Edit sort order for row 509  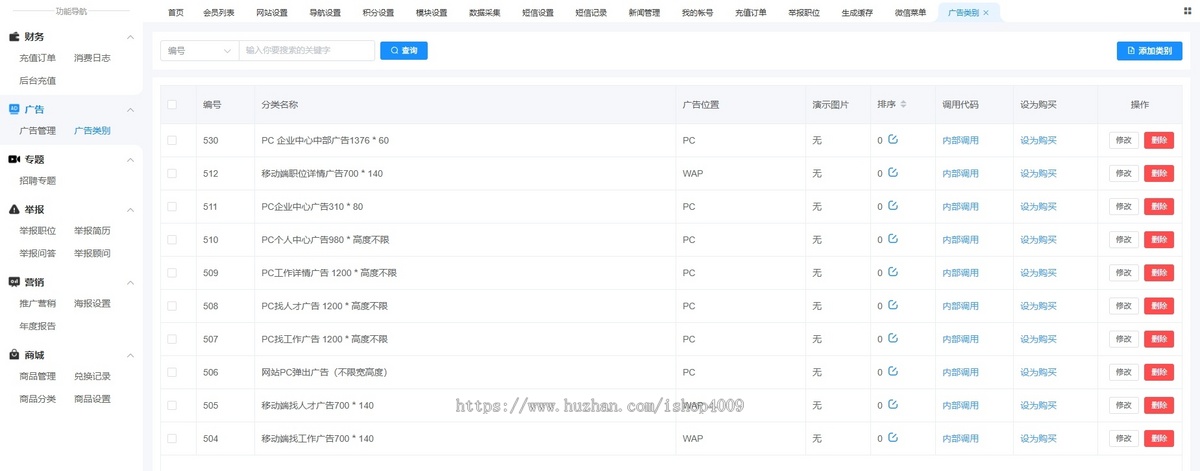pos(893,271)
